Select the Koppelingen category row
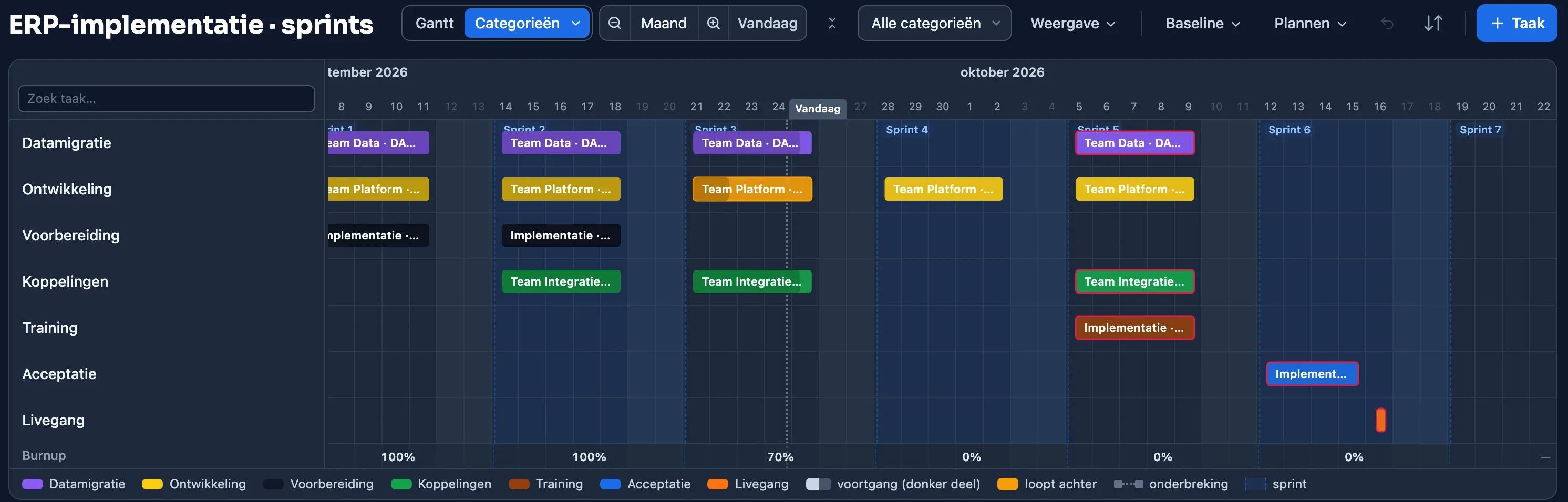This screenshot has width=1568, height=502. point(166,282)
